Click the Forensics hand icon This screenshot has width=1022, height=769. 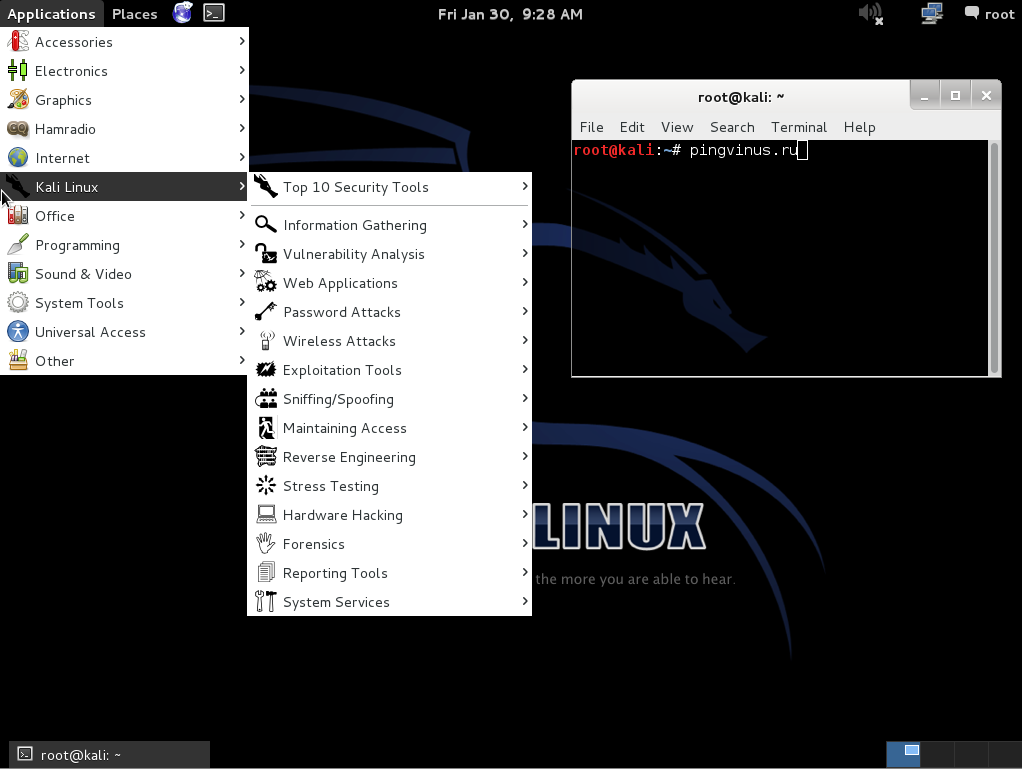[265, 544]
